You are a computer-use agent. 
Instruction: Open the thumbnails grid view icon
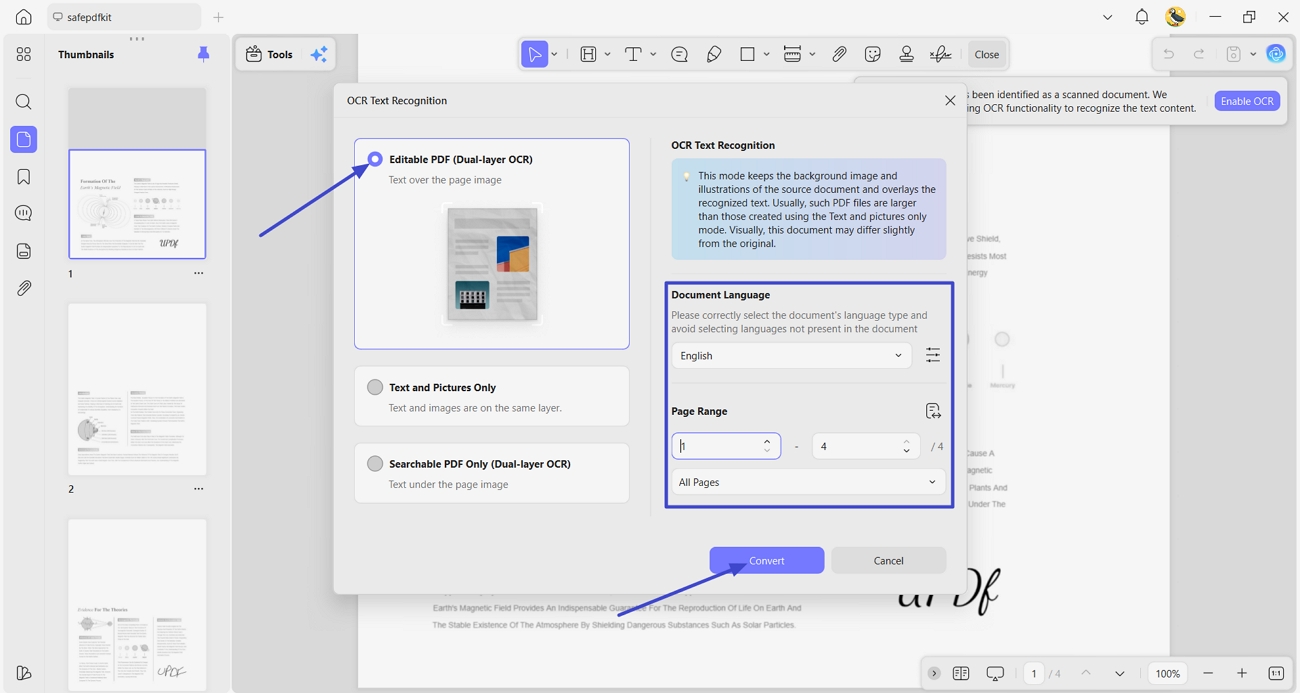pos(24,54)
